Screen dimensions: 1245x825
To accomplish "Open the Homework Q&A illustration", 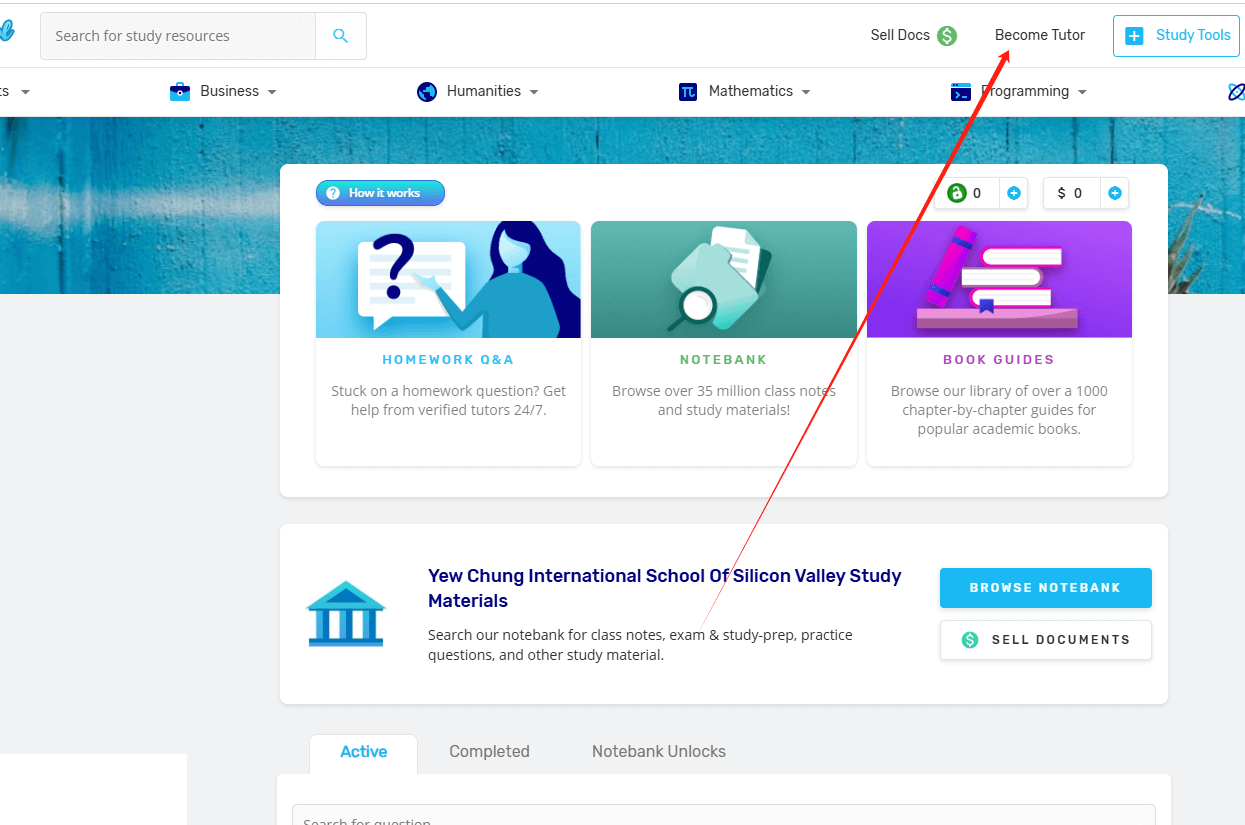I will (x=448, y=279).
